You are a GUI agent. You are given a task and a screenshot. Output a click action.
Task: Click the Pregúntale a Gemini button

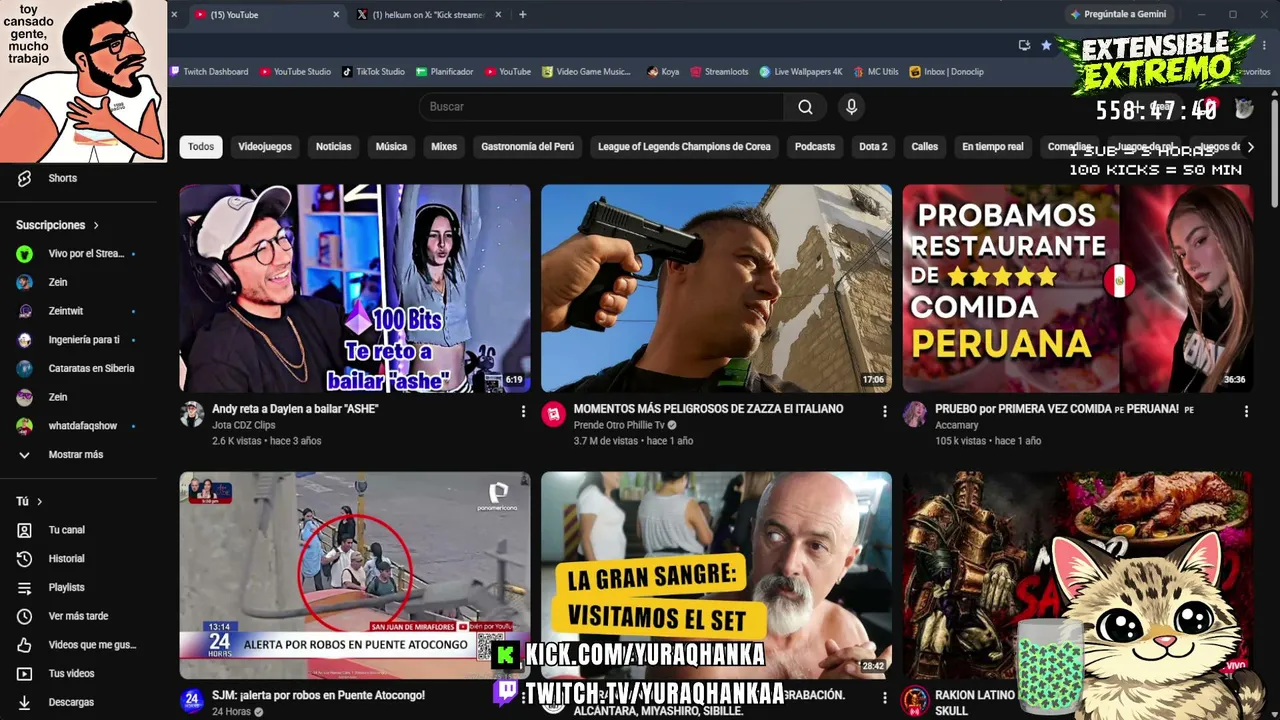coord(1118,14)
